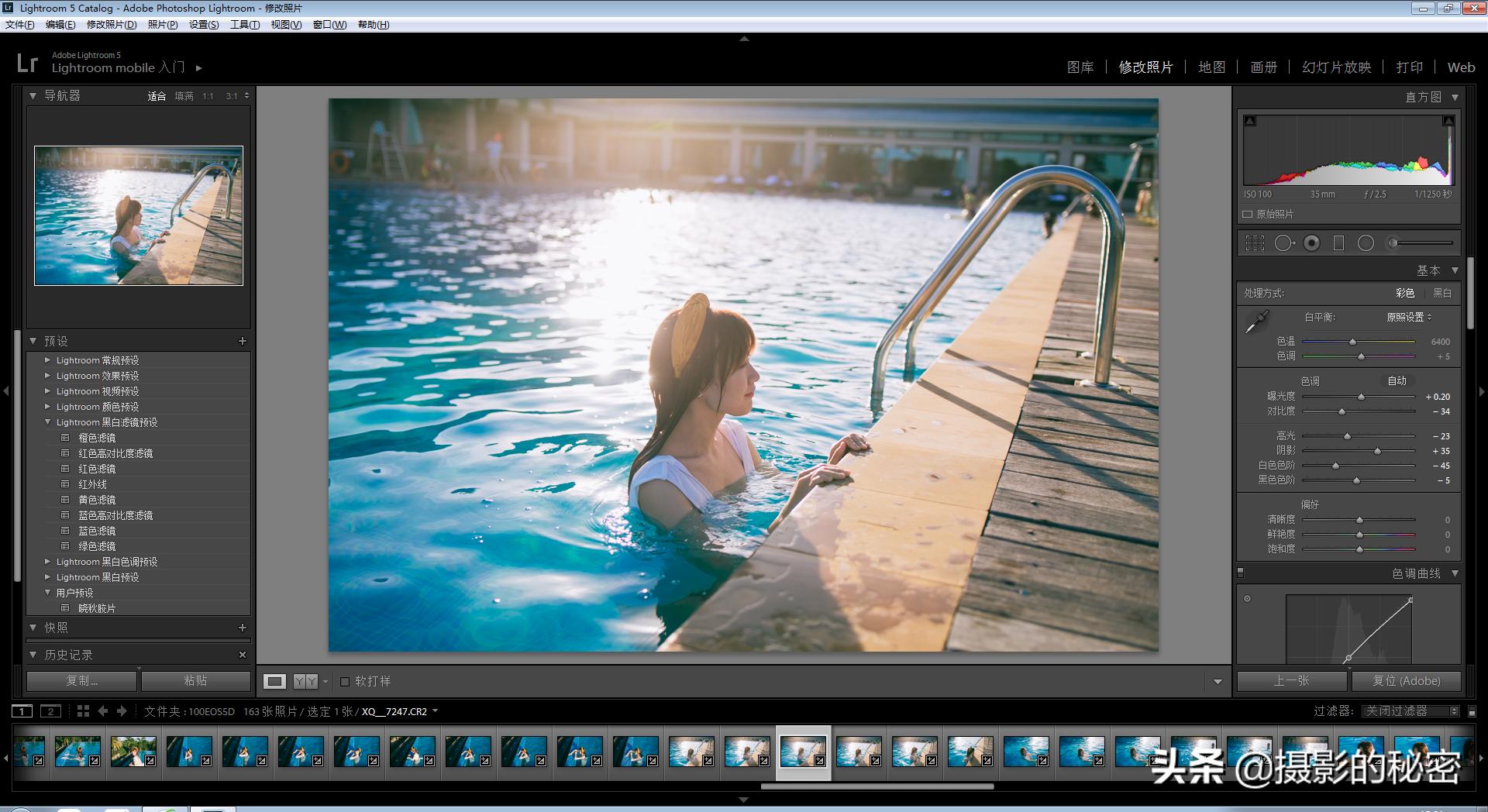
Task: Click the 曝光度 exposure slider handle
Action: click(1361, 397)
